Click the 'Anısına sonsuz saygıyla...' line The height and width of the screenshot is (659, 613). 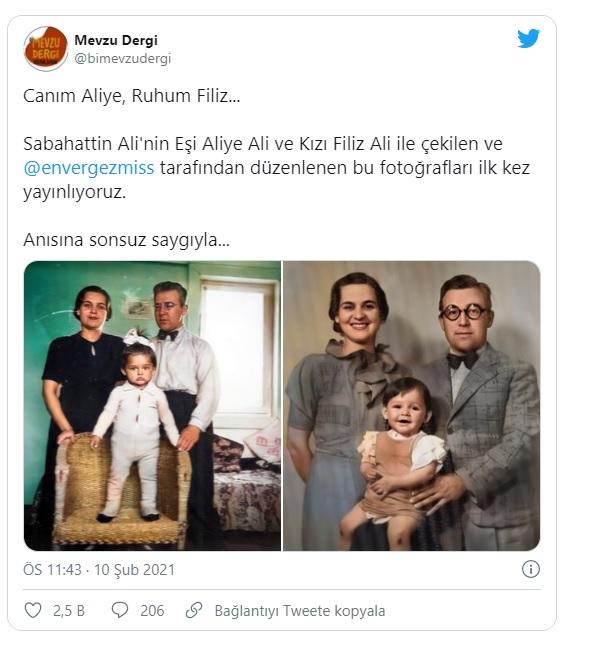click(126, 240)
